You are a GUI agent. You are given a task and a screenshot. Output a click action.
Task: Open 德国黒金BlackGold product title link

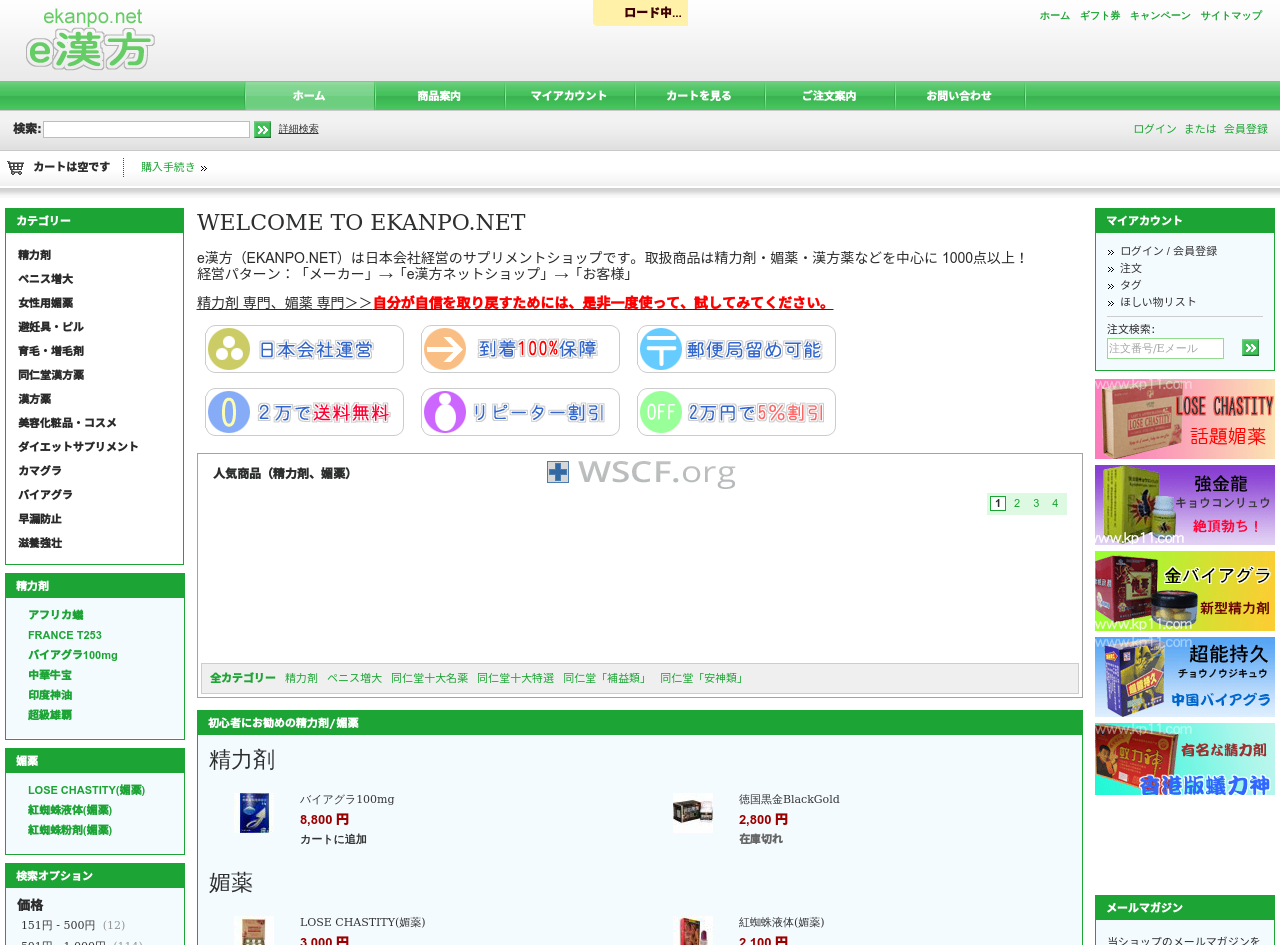click(789, 799)
